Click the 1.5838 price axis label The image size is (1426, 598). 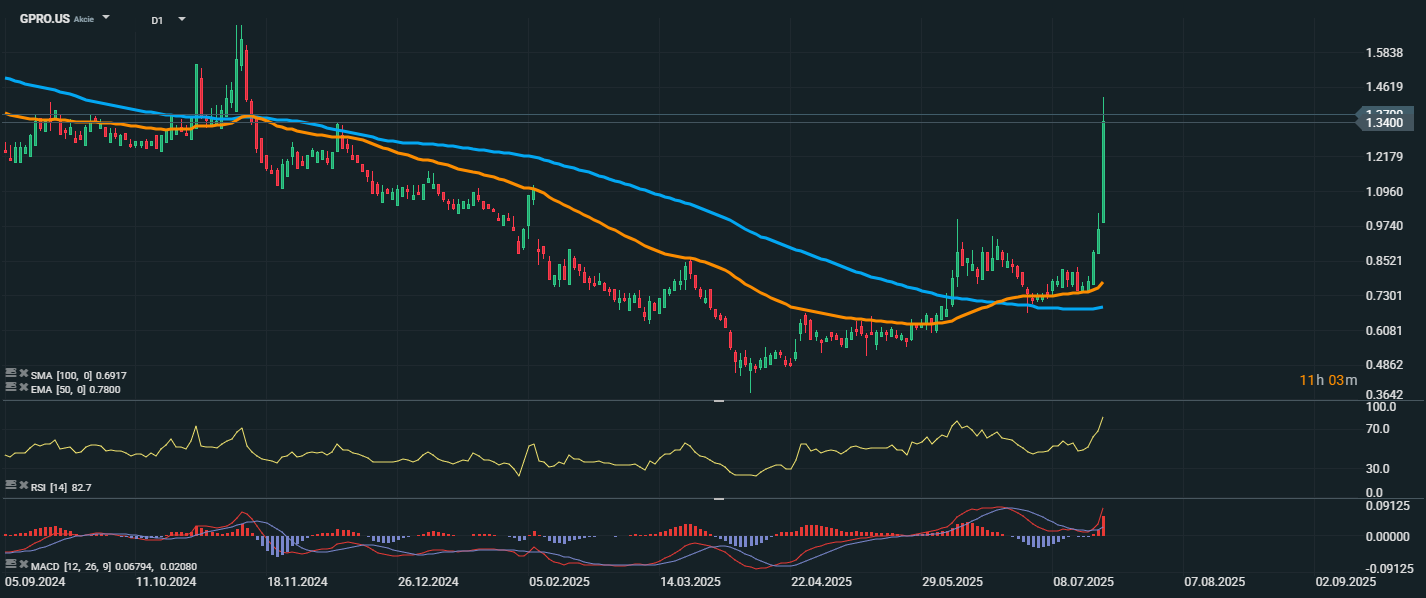point(1384,53)
